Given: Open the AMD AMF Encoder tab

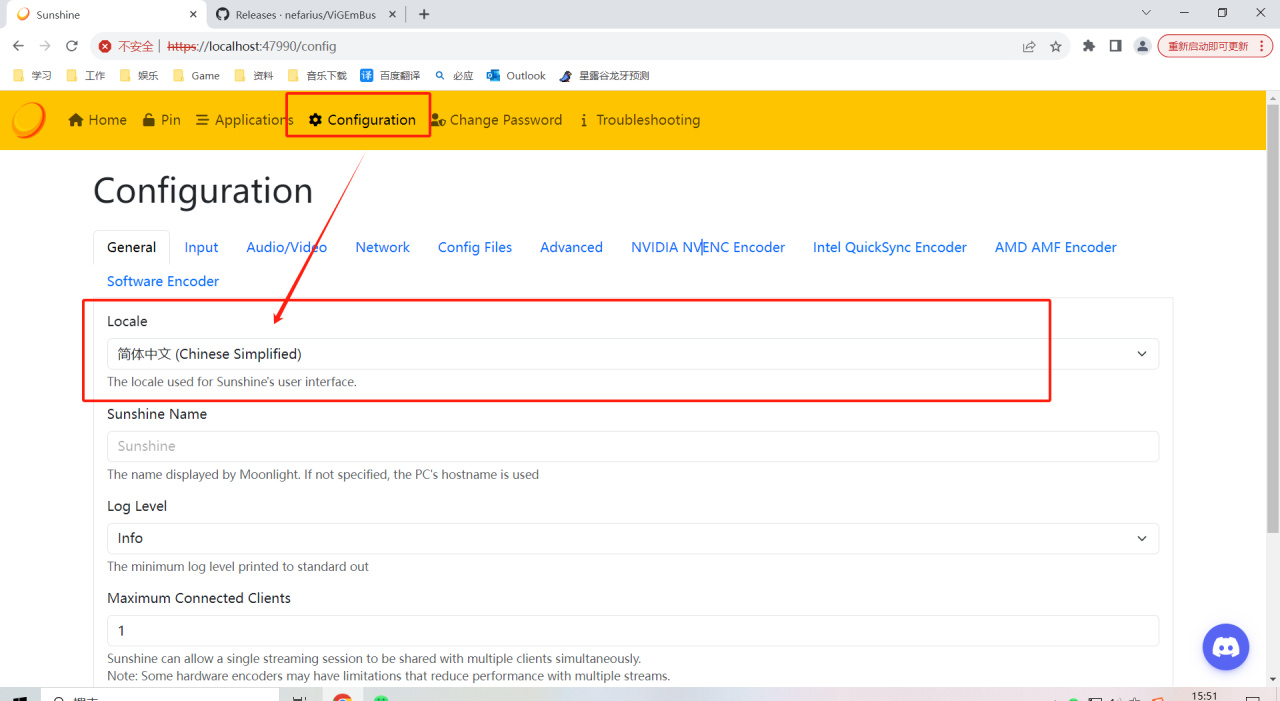Looking at the screenshot, I should pyautogui.click(x=1056, y=247).
